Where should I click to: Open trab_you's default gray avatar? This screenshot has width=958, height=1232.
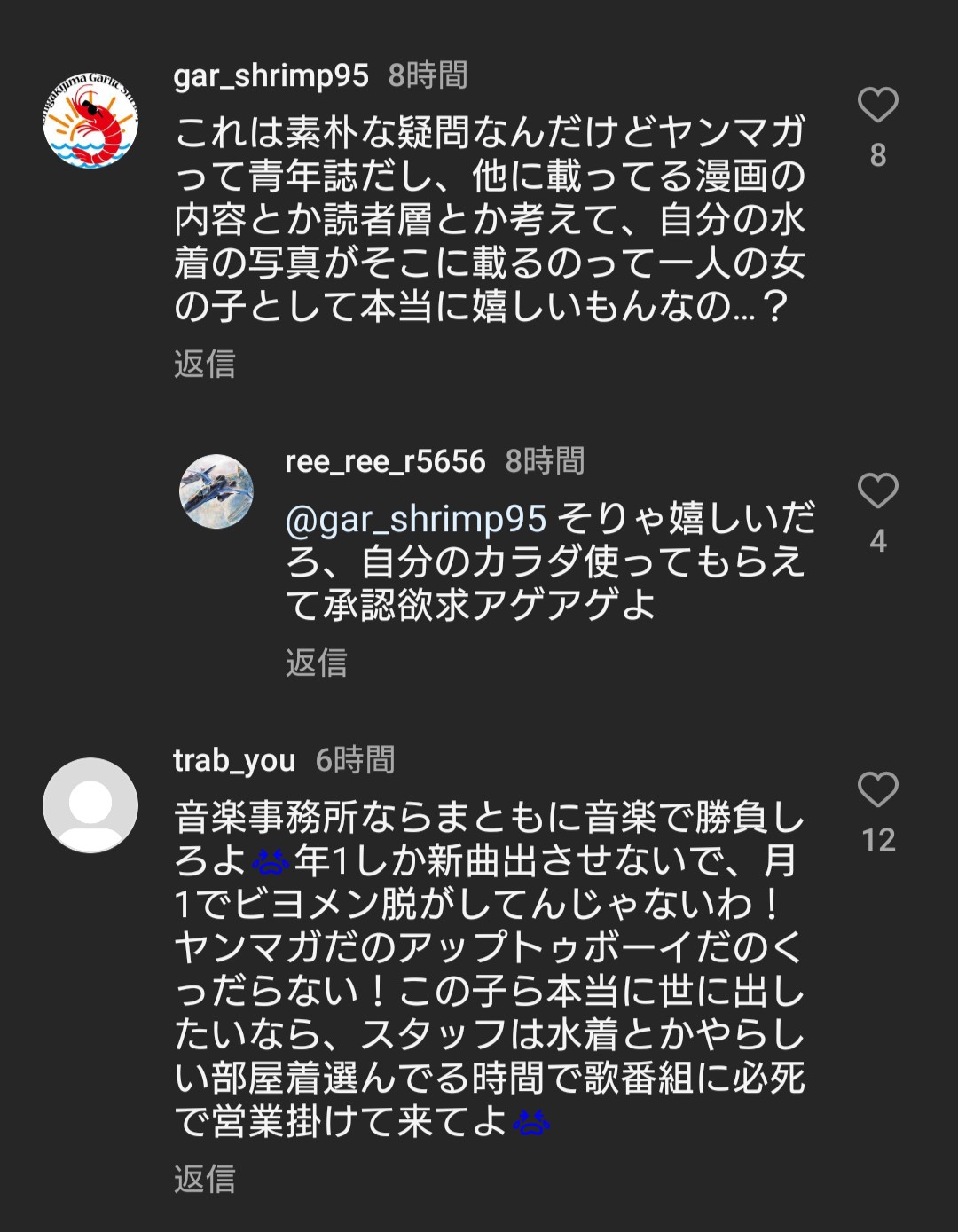coord(90,805)
